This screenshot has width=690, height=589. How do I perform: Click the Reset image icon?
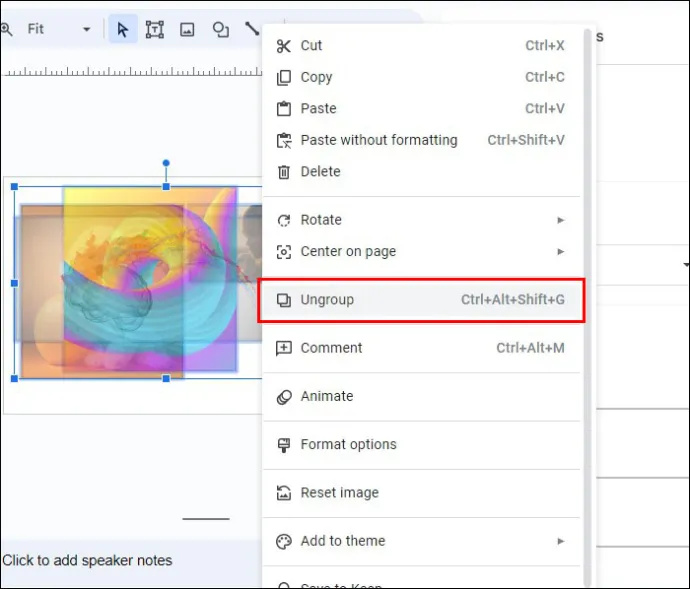(284, 493)
